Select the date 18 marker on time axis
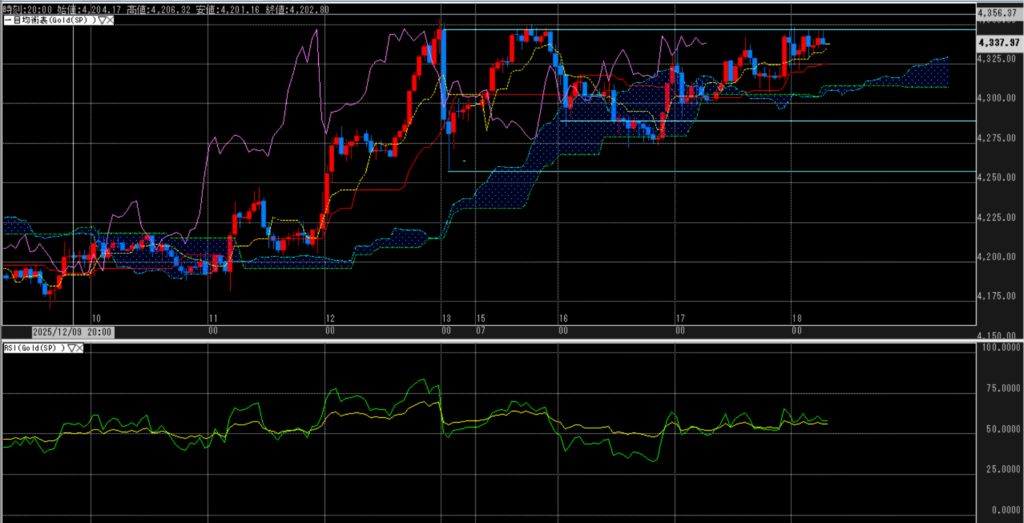This screenshot has width=1024, height=523. (793, 316)
